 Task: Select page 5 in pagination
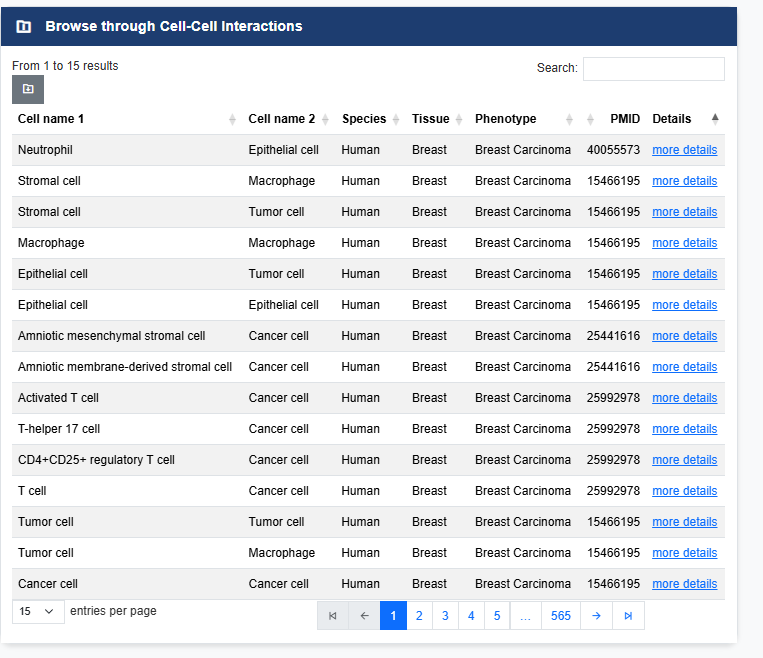pyautogui.click(x=497, y=616)
